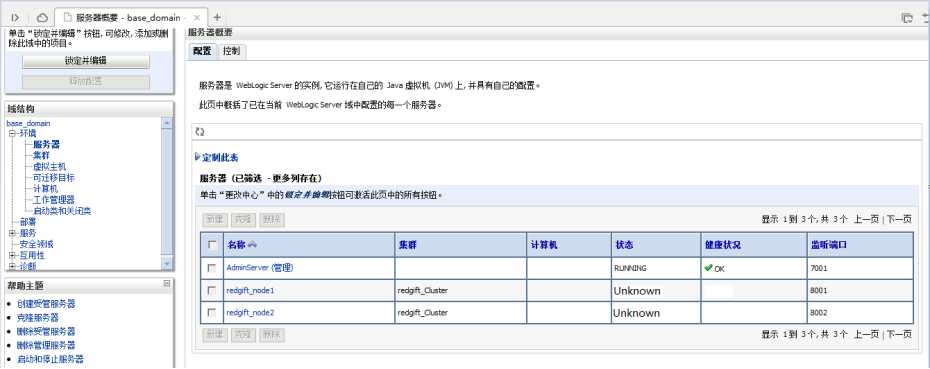Open help topic 删除管理服务器
Image resolution: width=930 pixels, height=369 pixels.
46,345
